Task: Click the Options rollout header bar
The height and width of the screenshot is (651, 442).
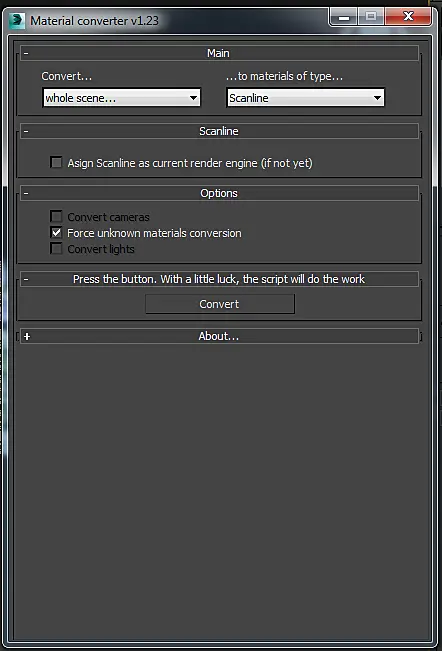Action: [x=219, y=193]
